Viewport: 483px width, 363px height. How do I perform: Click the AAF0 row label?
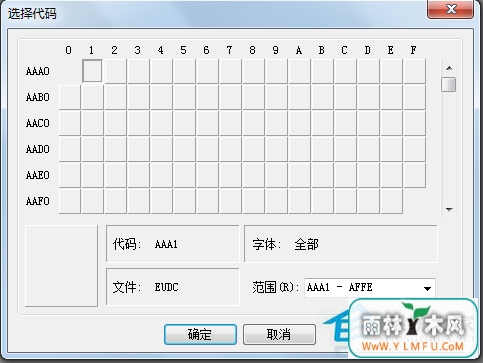coord(38,201)
